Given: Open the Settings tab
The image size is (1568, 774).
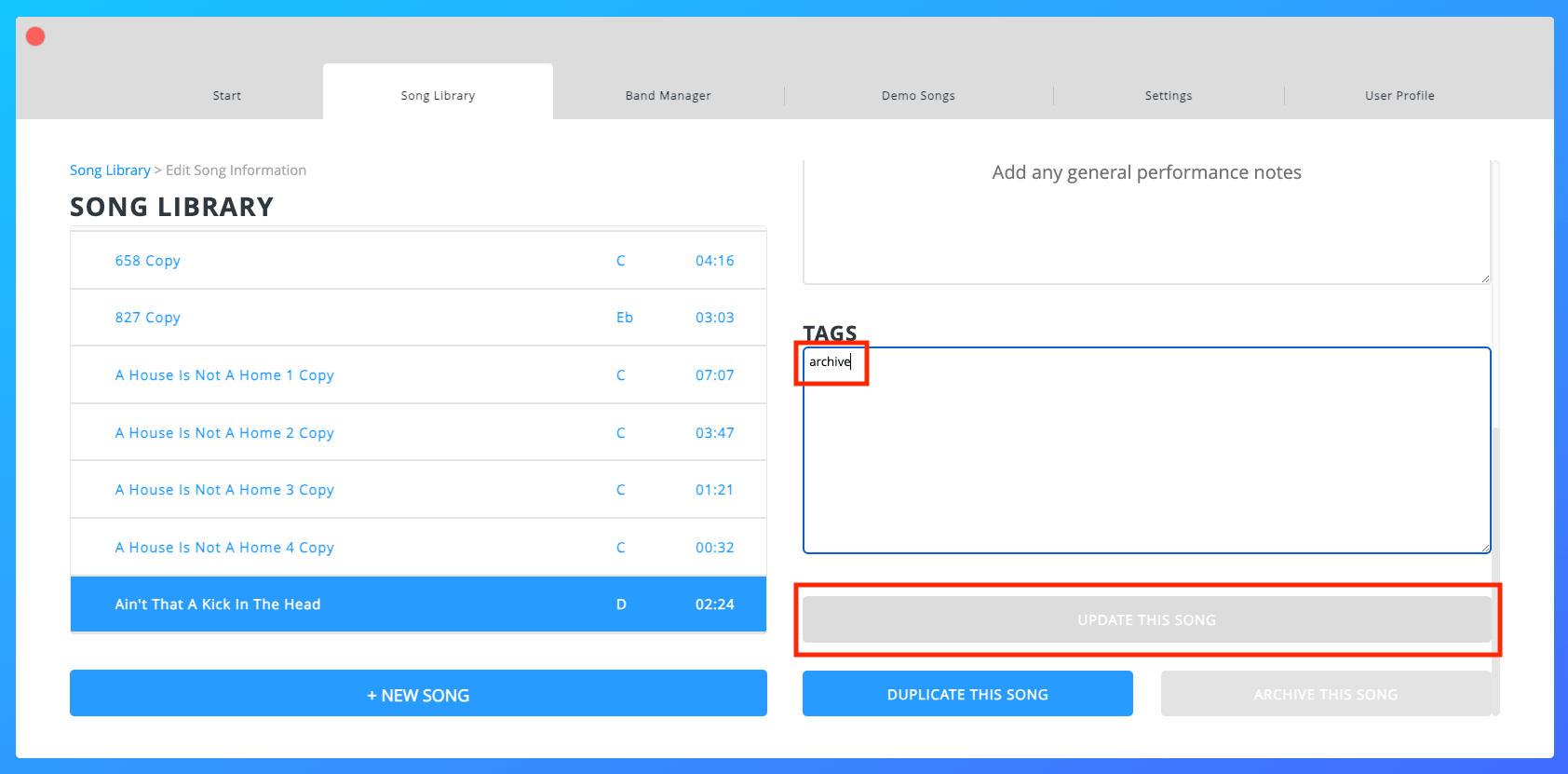Looking at the screenshot, I should [x=1168, y=95].
